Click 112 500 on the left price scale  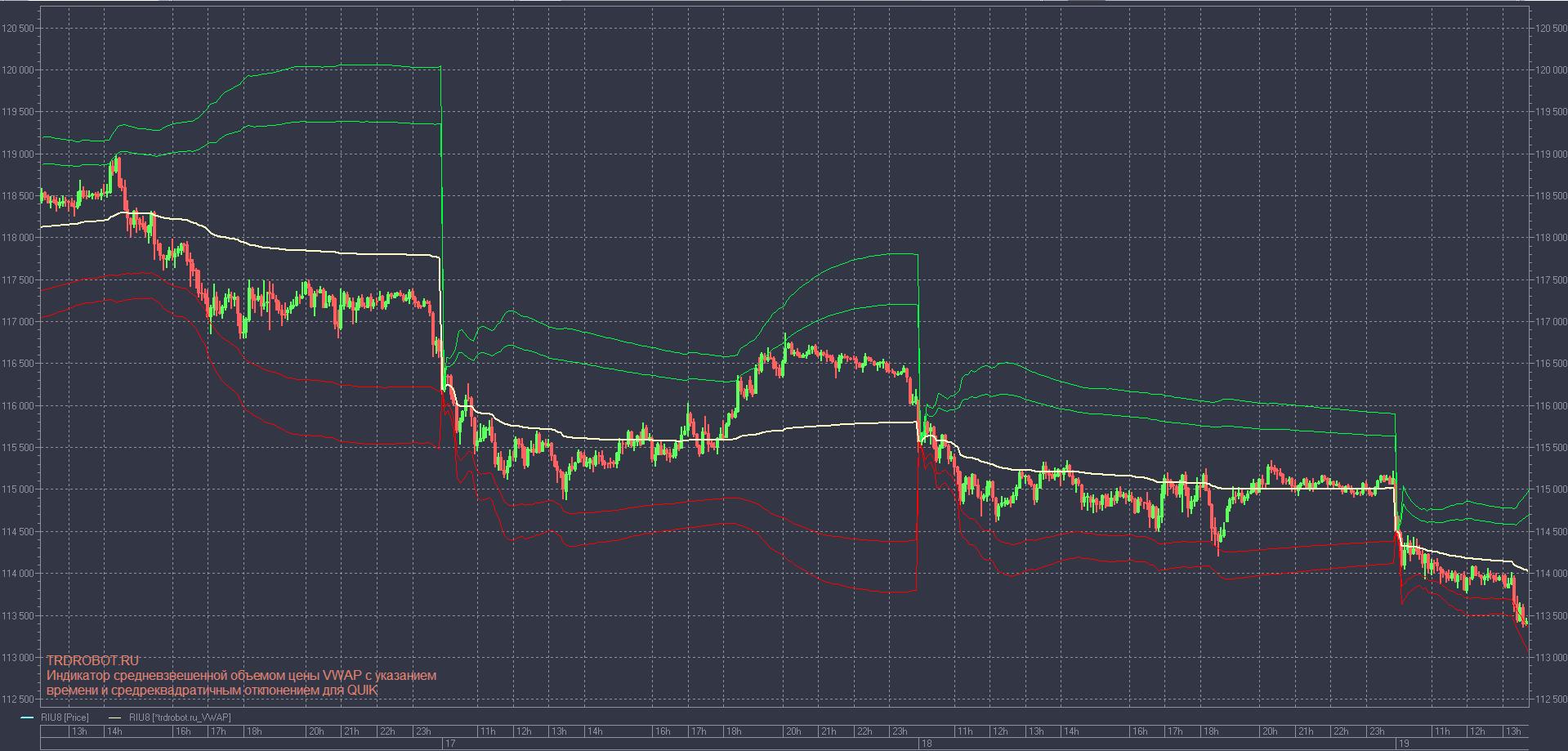click(x=19, y=700)
